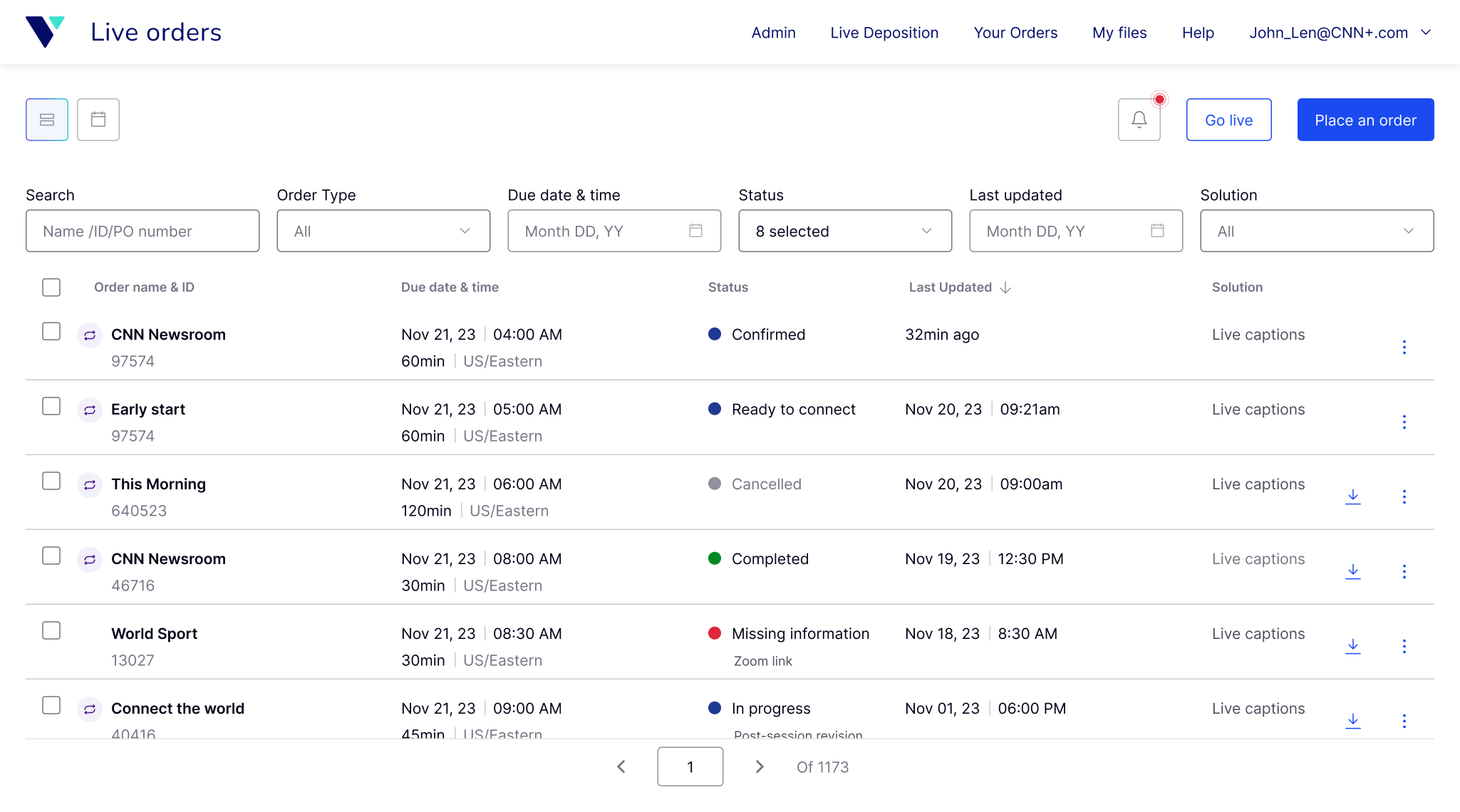Click the Place an order button
The height and width of the screenshot is (812, 1460).
pos(1365,120)
